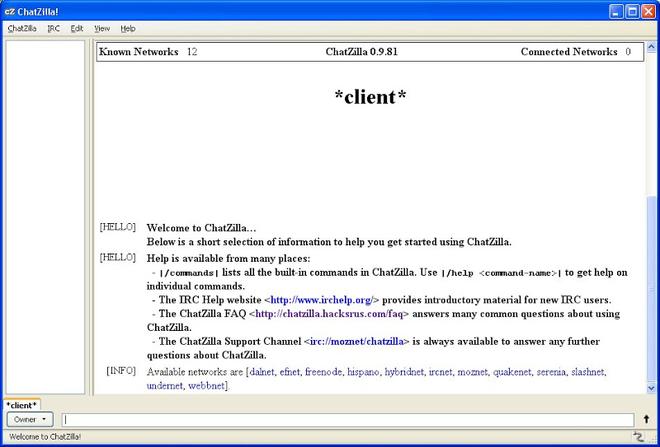Open the Owner nickname dropdown
The image size is (660, 447).
point(29,419)
